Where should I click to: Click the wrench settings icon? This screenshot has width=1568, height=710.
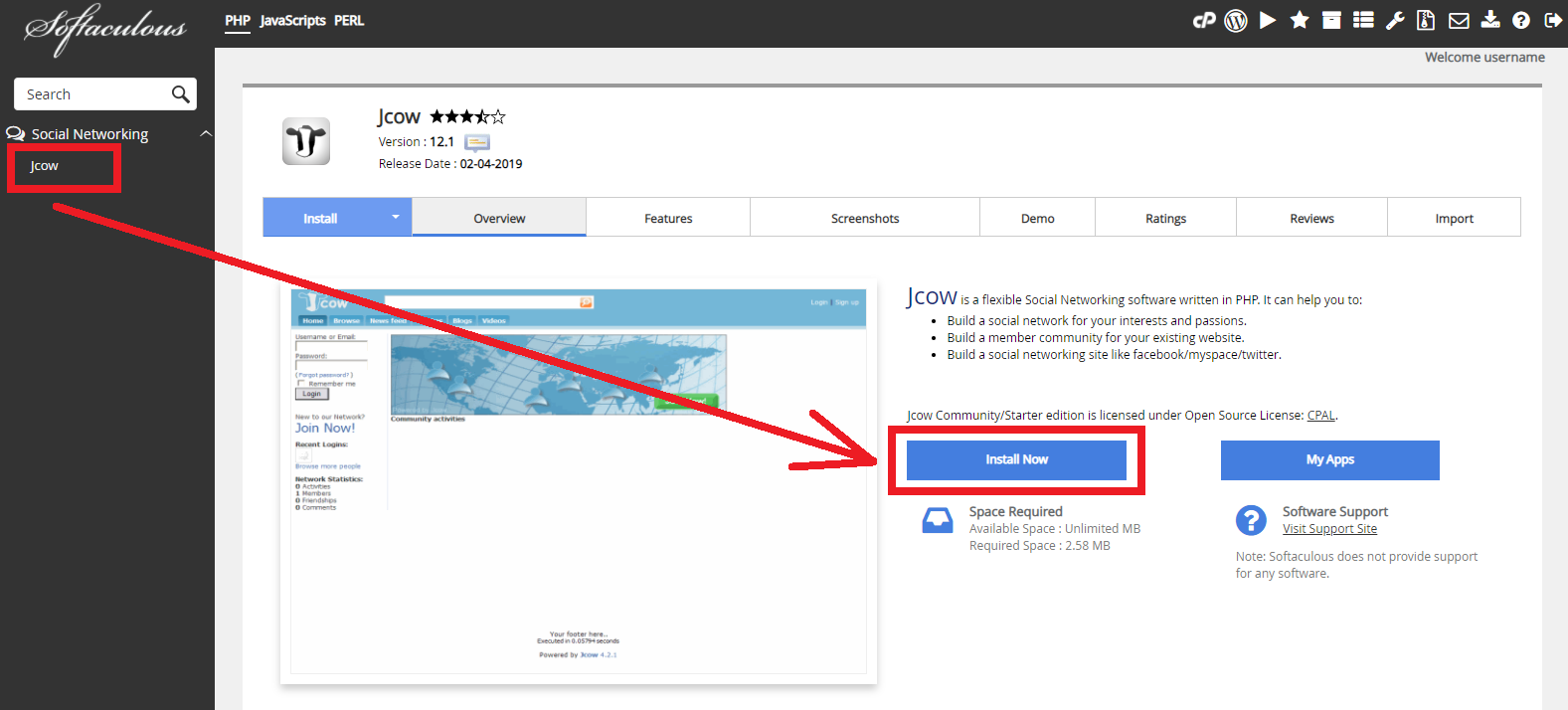point(1395,20)
